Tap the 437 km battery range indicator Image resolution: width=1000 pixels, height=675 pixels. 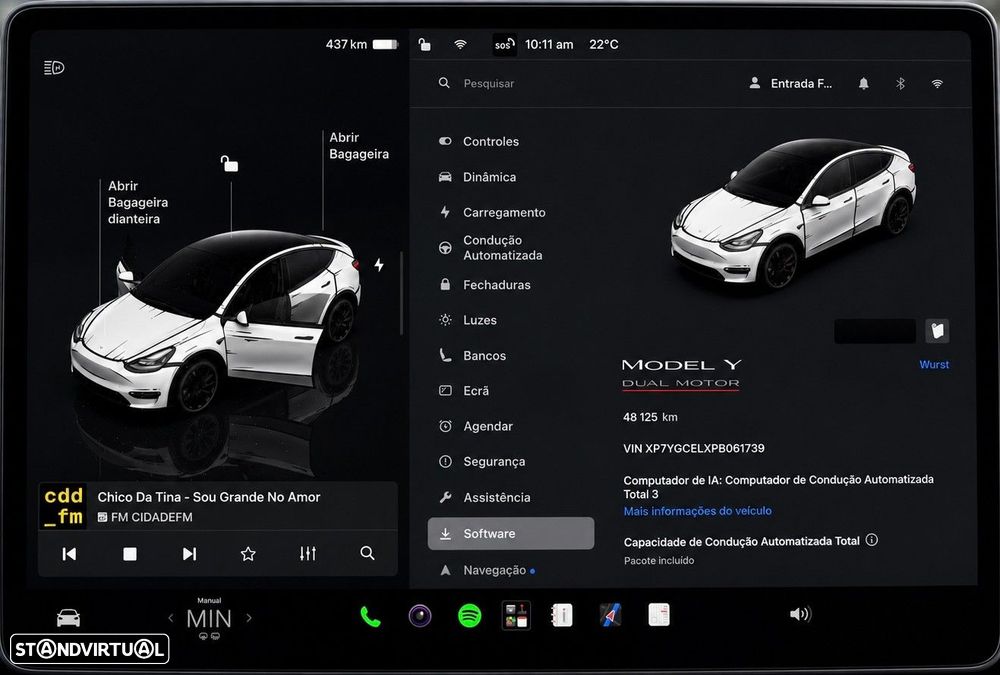click(361, 45)
